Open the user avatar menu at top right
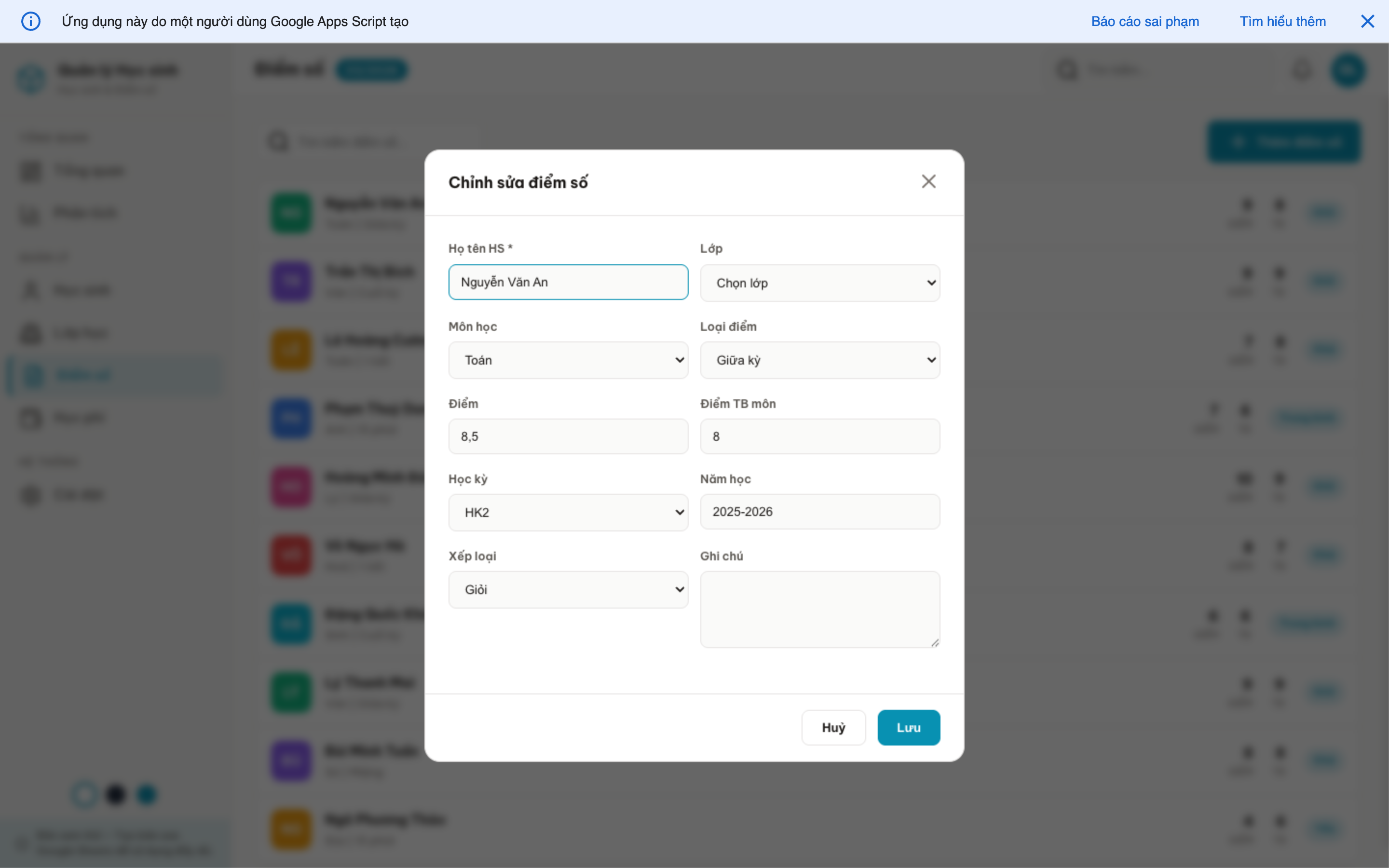 point(1349,69)
